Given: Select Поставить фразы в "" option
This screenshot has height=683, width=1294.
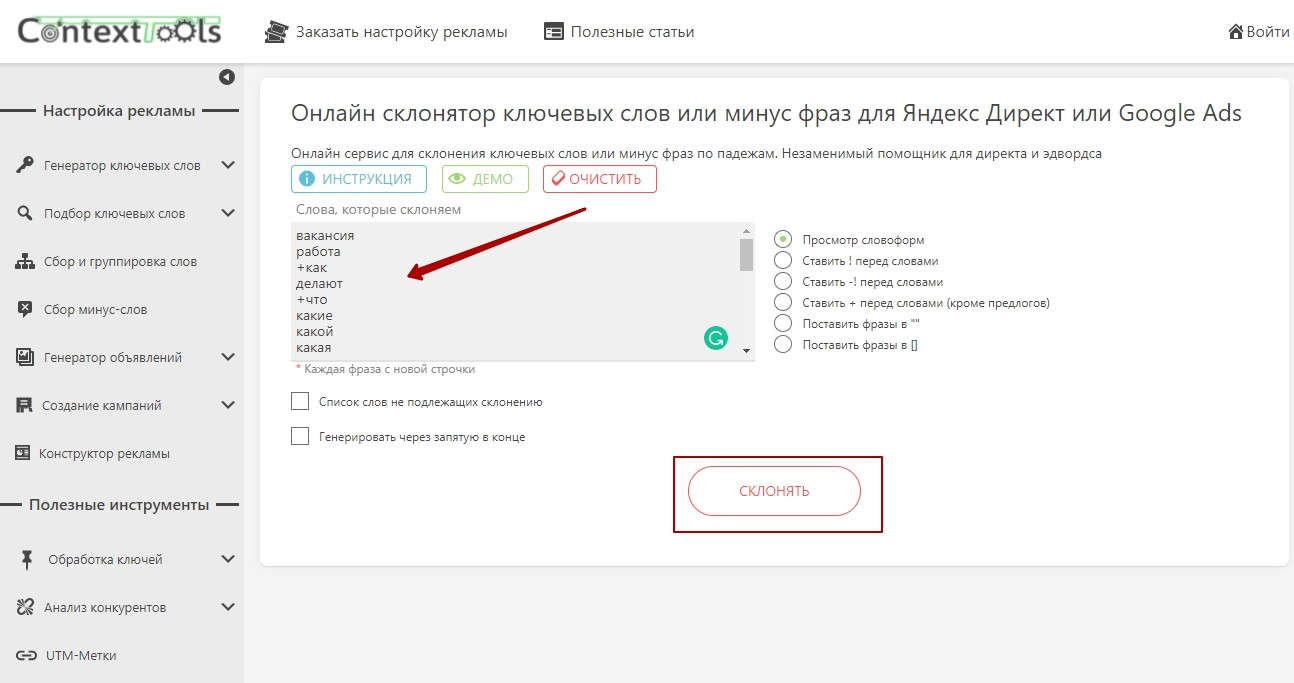Looking at the screenshot, I should [x=783, y=323].
